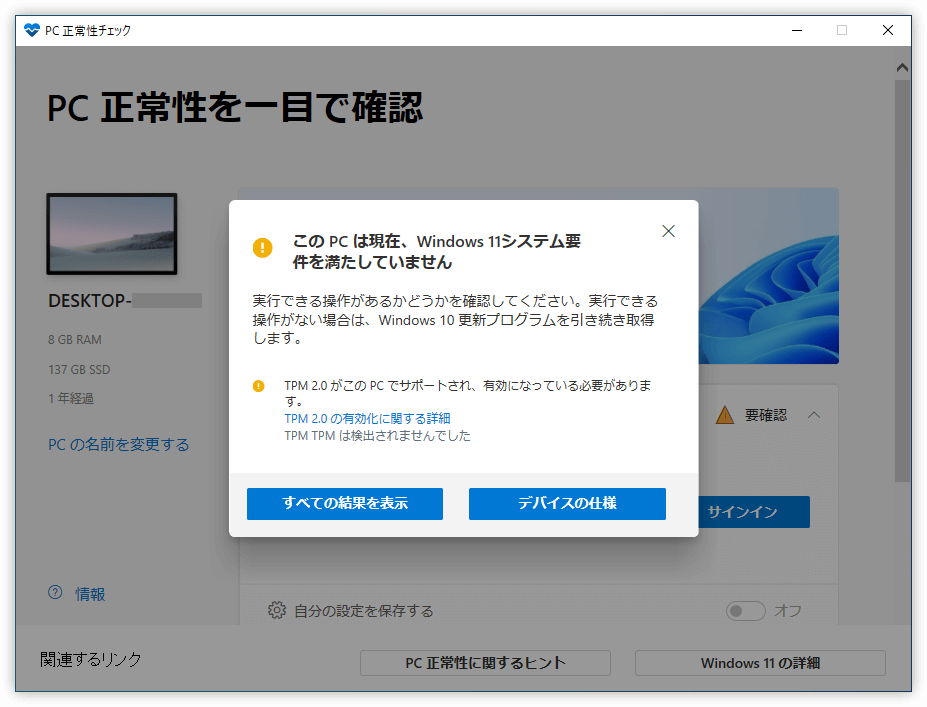
Task: Click the small warning icon next to TPM 2.0 message
Action: pyautogui.click(x=258, y=387)
